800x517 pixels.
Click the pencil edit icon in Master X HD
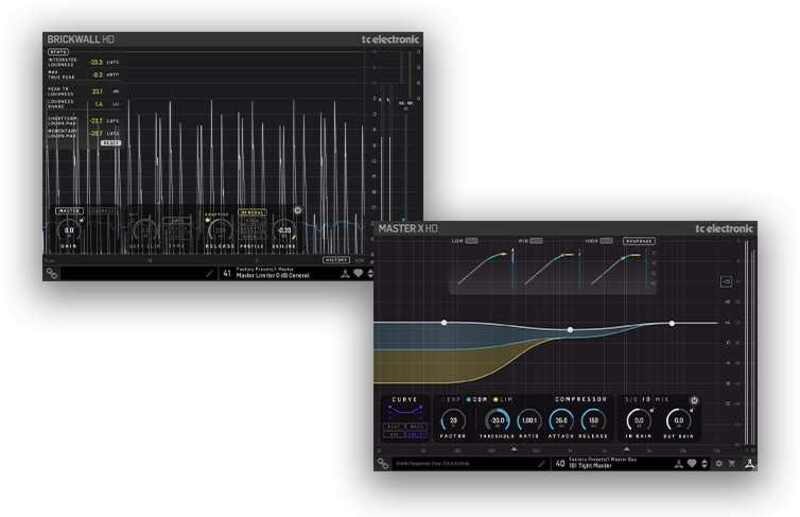tap(541, 464)
